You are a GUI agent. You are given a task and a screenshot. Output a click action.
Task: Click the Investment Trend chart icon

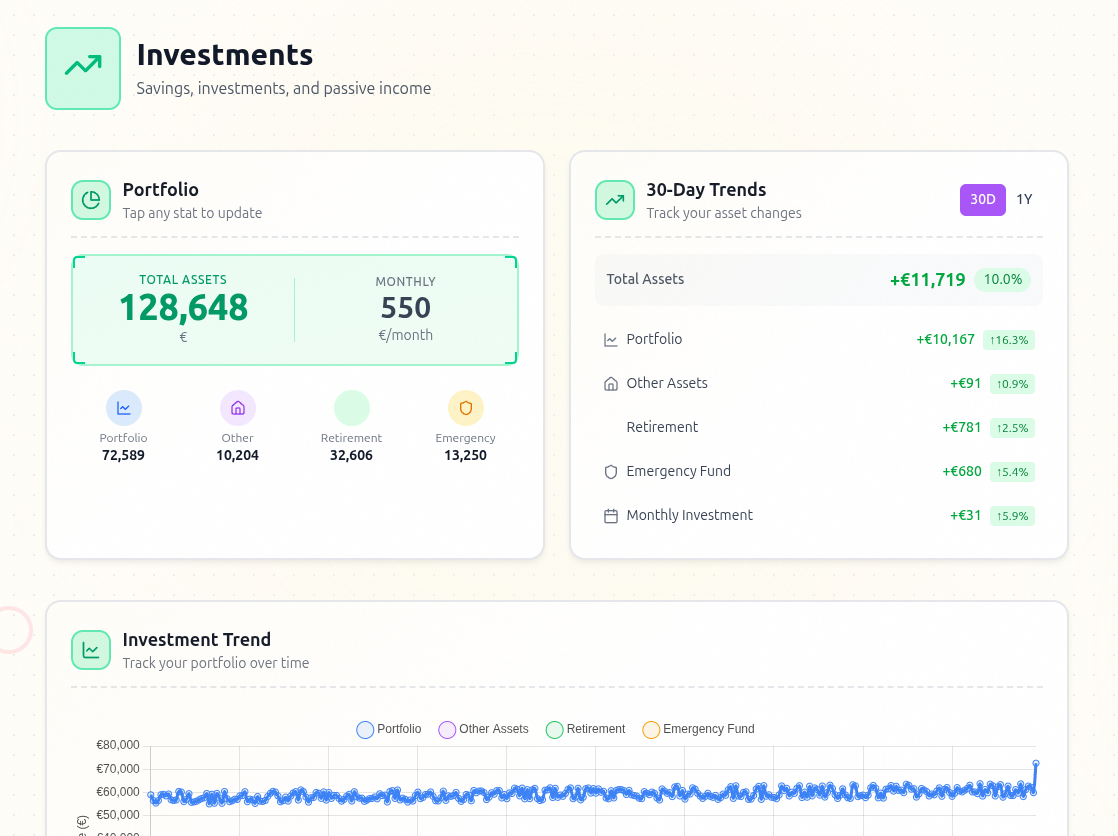click(91, 650)
